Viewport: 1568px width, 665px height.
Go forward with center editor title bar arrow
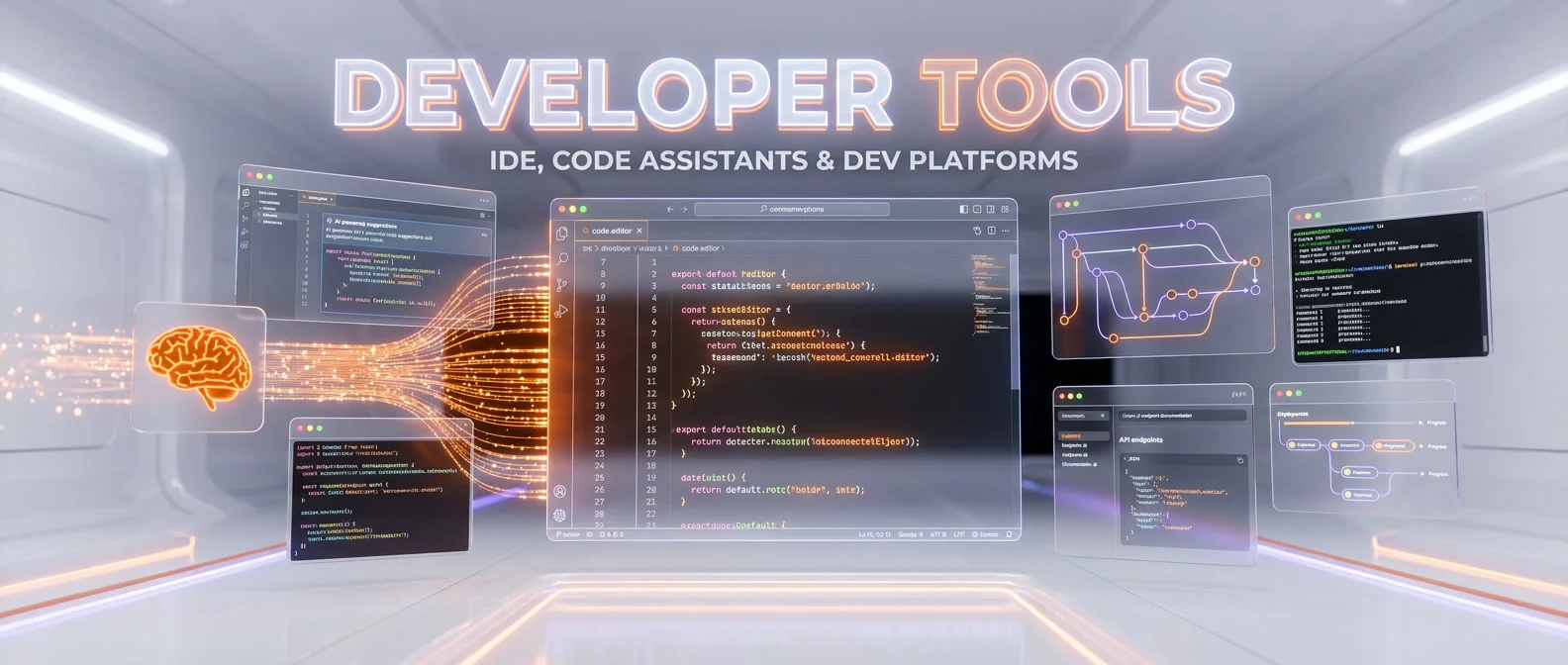pos(684,209)
